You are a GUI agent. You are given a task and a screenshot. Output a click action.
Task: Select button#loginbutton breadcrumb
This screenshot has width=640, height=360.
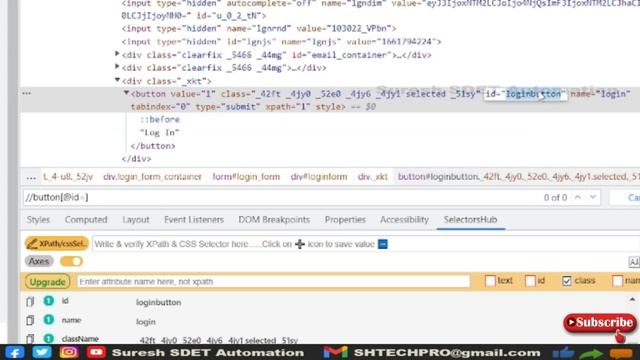pos(518,177)
